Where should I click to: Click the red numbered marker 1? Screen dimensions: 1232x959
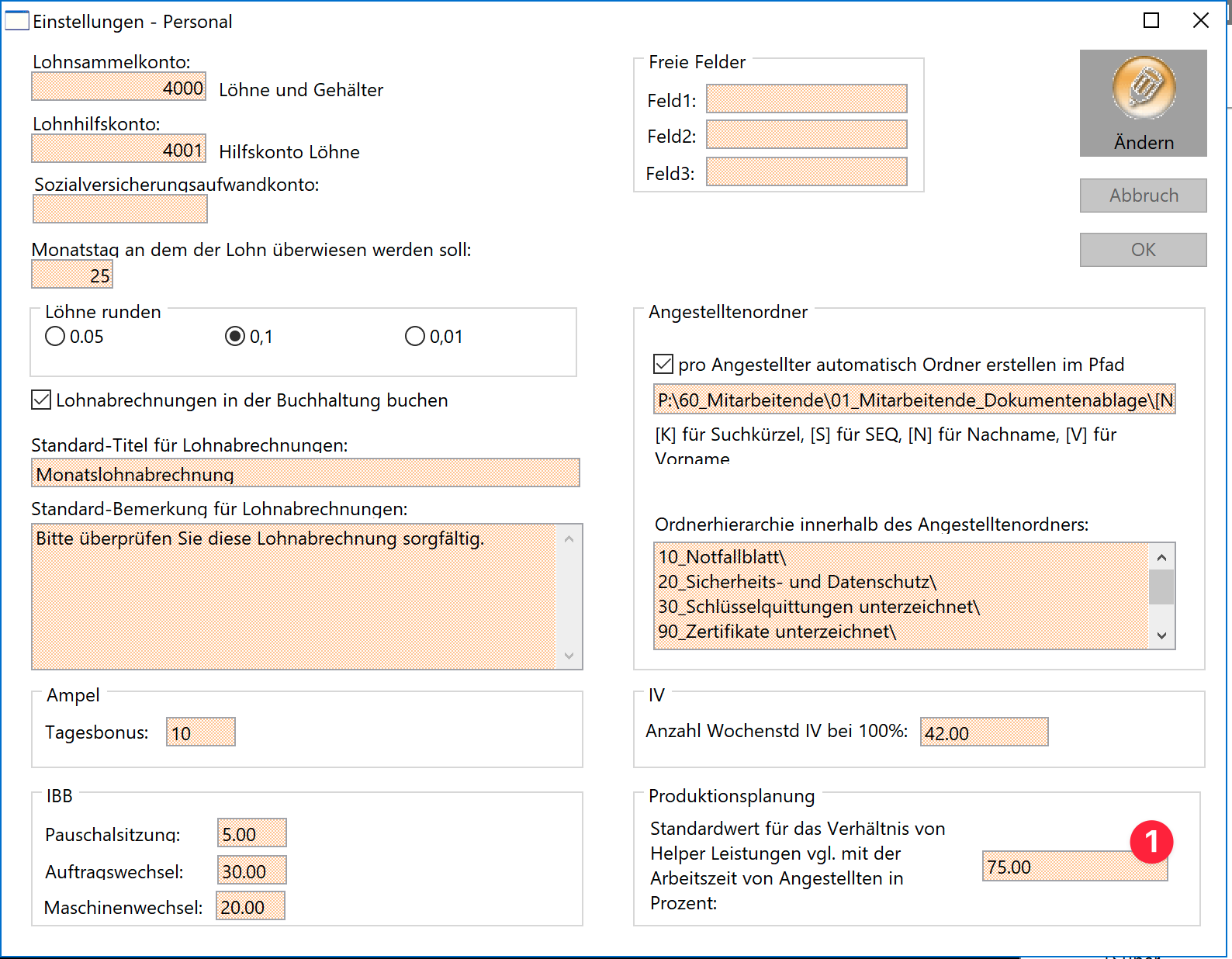click(1151, 842)
